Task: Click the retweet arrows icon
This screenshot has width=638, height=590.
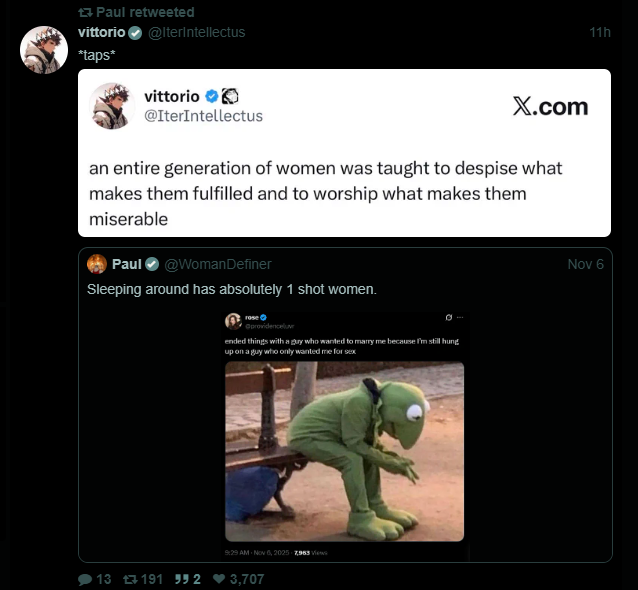Action: click(x=130, y=579)
